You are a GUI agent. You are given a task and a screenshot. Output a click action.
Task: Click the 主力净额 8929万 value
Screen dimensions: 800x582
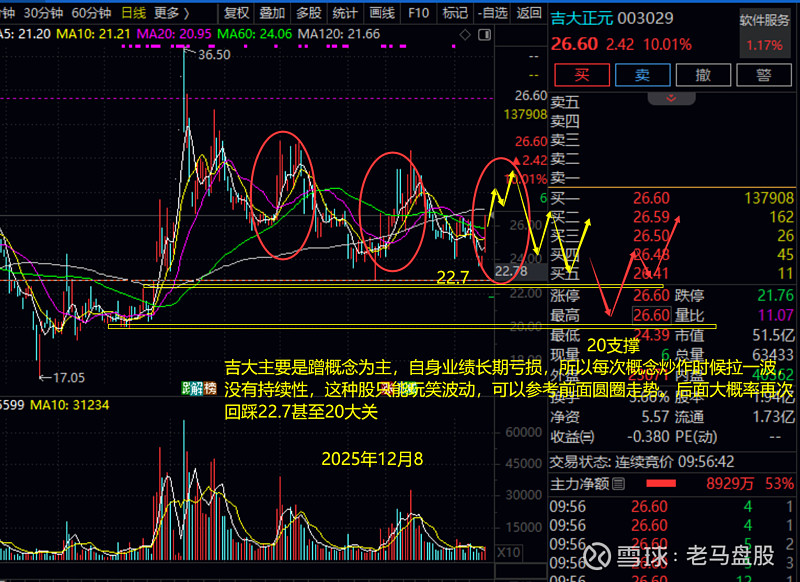click(x=730, y=484)
